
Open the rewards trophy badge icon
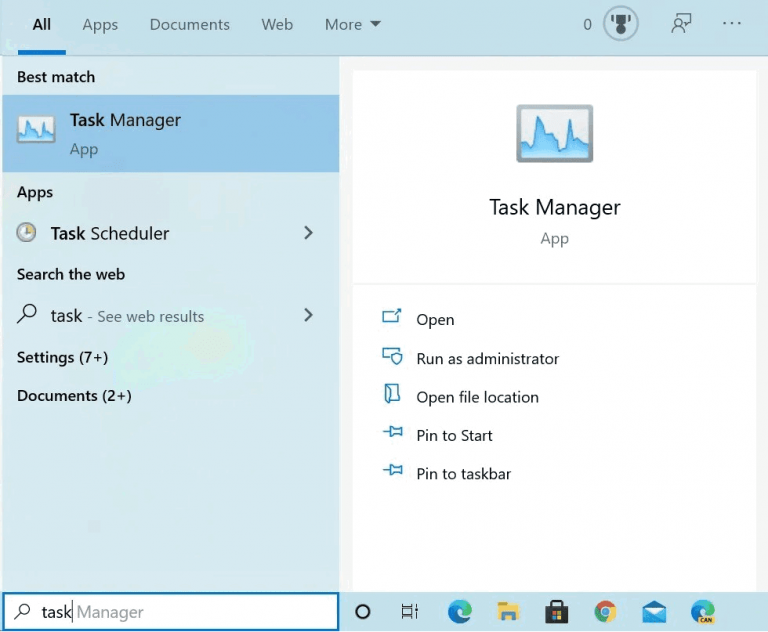pos(620,25)
